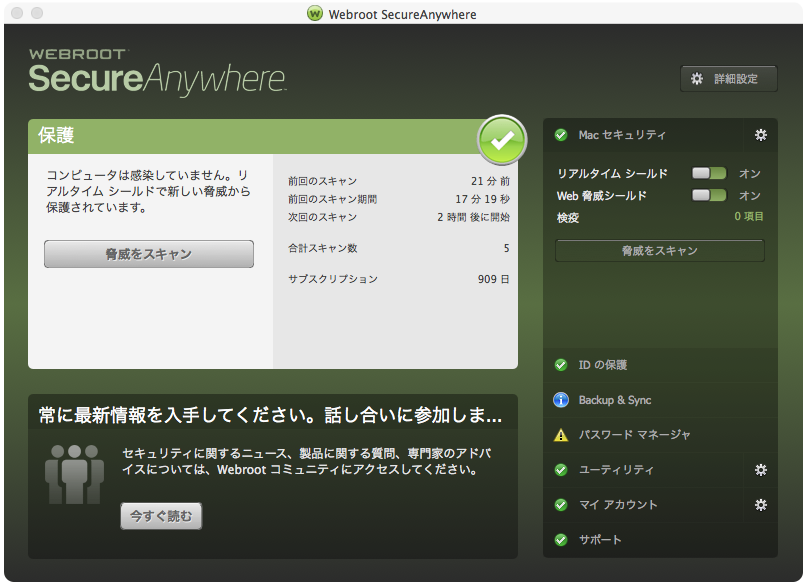Image resolution: width=804 pixels, height=584 pixels.
Task: Click green check icon beside ID の保護
Action: [561, 365]
